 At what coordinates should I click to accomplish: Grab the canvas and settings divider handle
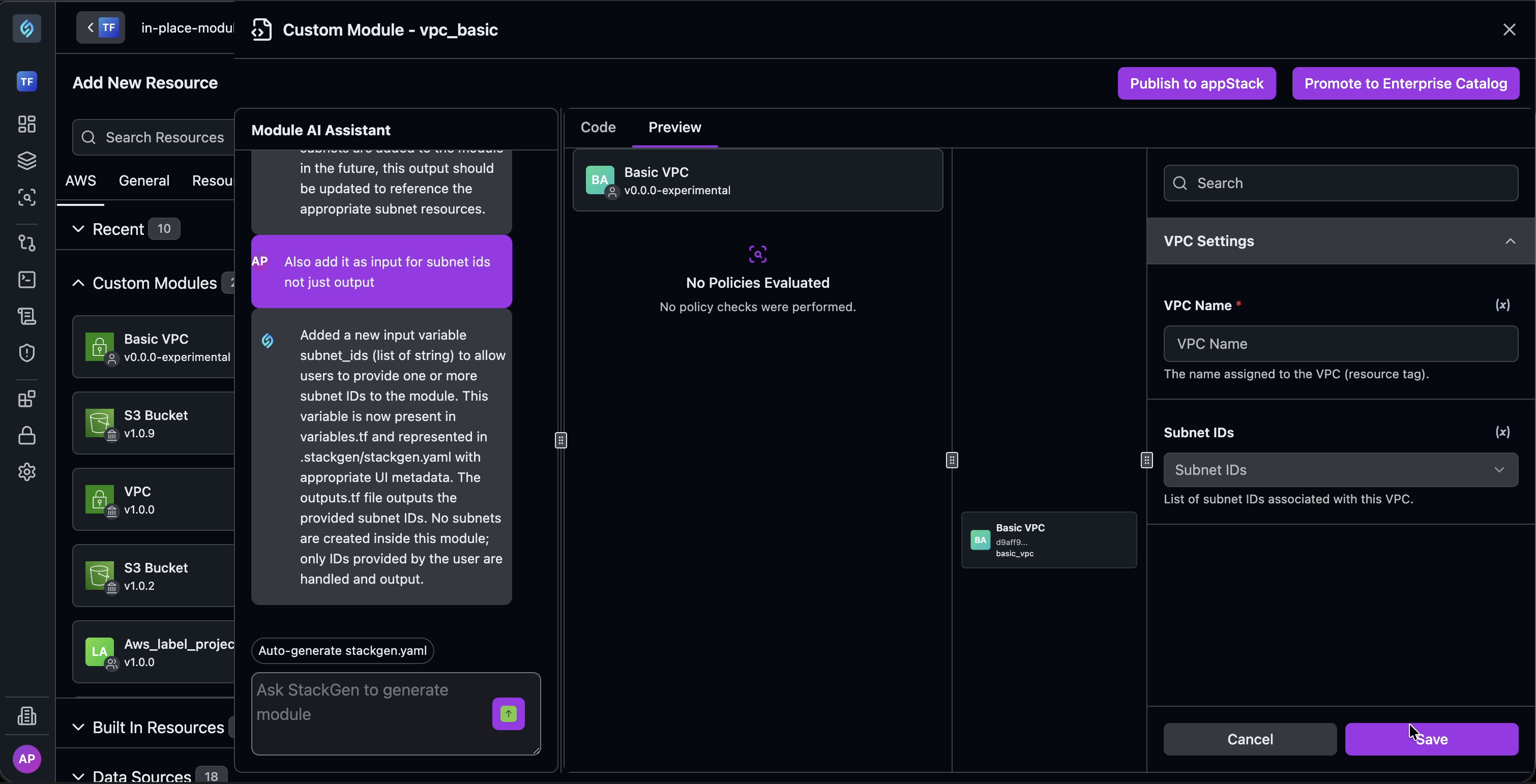click(x=1146, y=460)
